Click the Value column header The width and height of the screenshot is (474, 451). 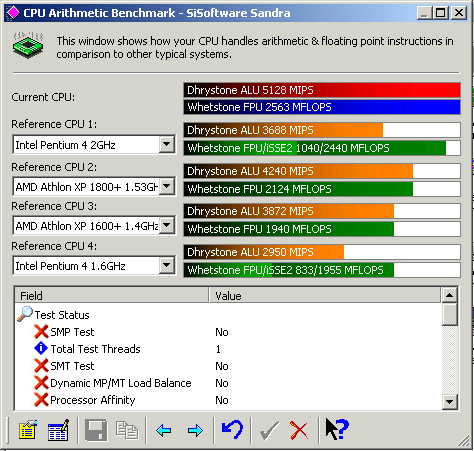click(325, 295)
